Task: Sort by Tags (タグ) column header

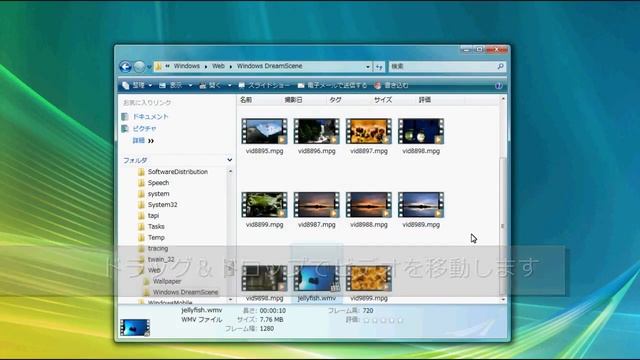Action: click(x=335, y=100)
